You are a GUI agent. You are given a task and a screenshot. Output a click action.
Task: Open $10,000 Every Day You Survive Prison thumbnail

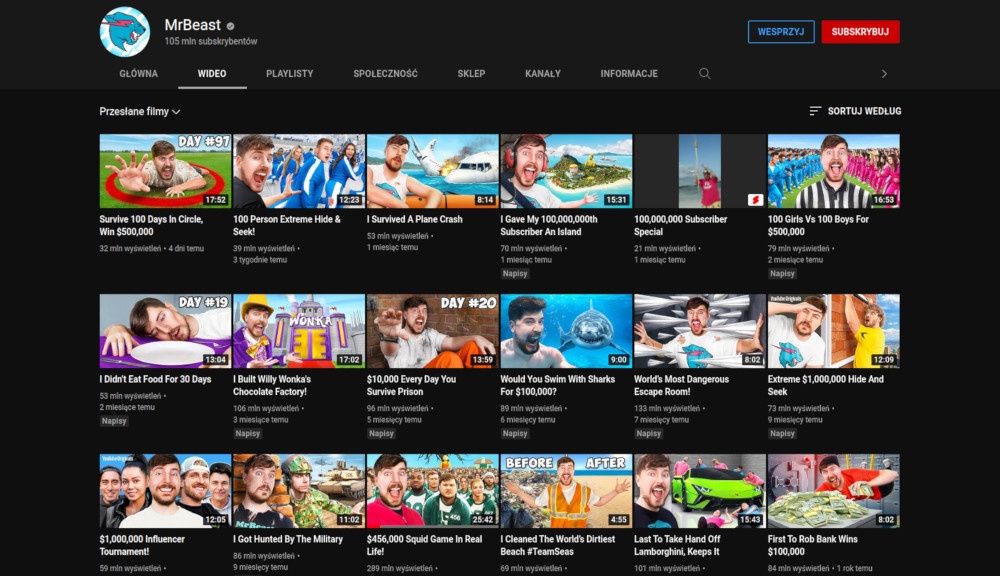(x=432, y=331)
